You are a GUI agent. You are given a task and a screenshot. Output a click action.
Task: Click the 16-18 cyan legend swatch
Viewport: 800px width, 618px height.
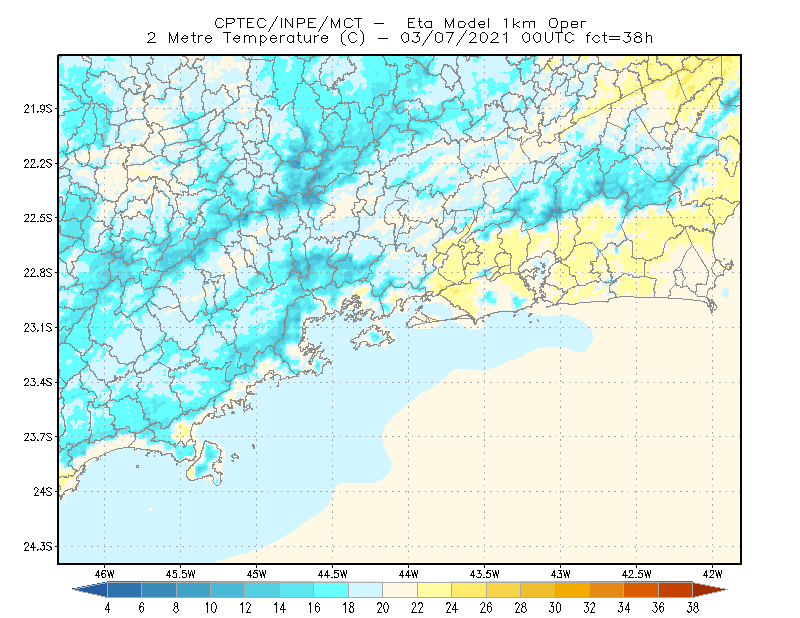pyautogui.click(x=331, y=590)
